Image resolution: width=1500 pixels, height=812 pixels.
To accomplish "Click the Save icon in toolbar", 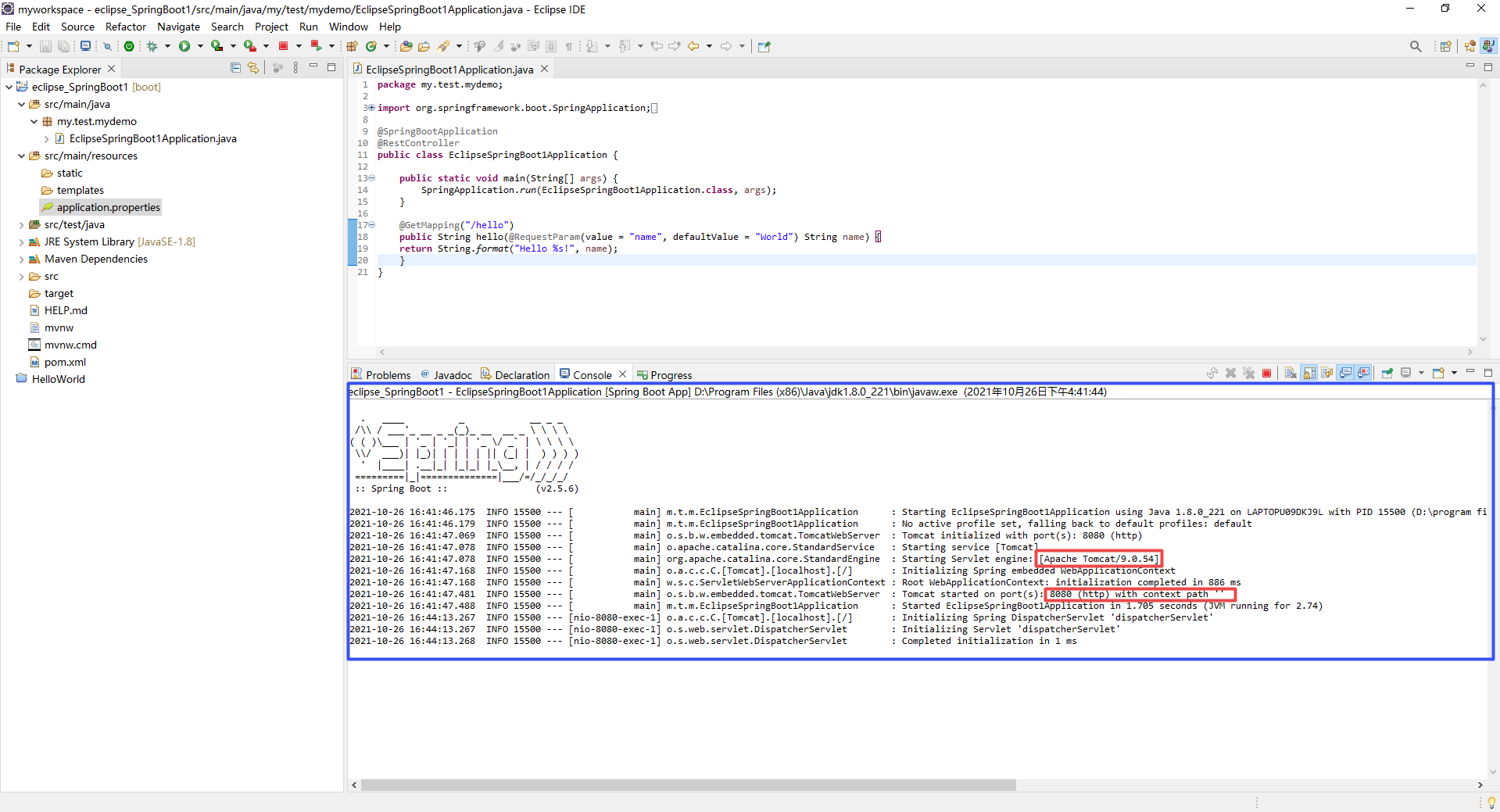I will [45, 46].
